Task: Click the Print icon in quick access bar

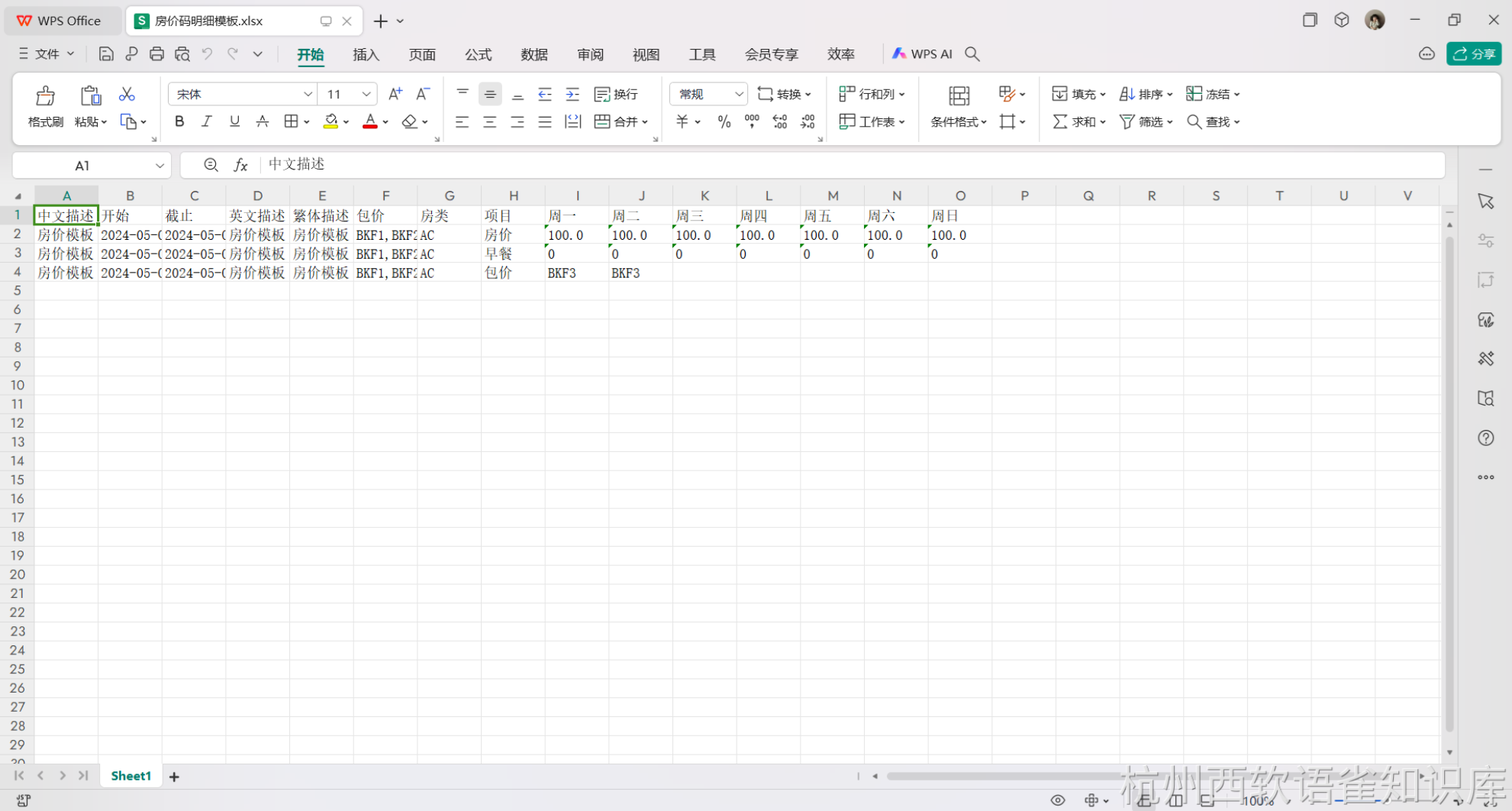Action: click(x=156, y=54)
